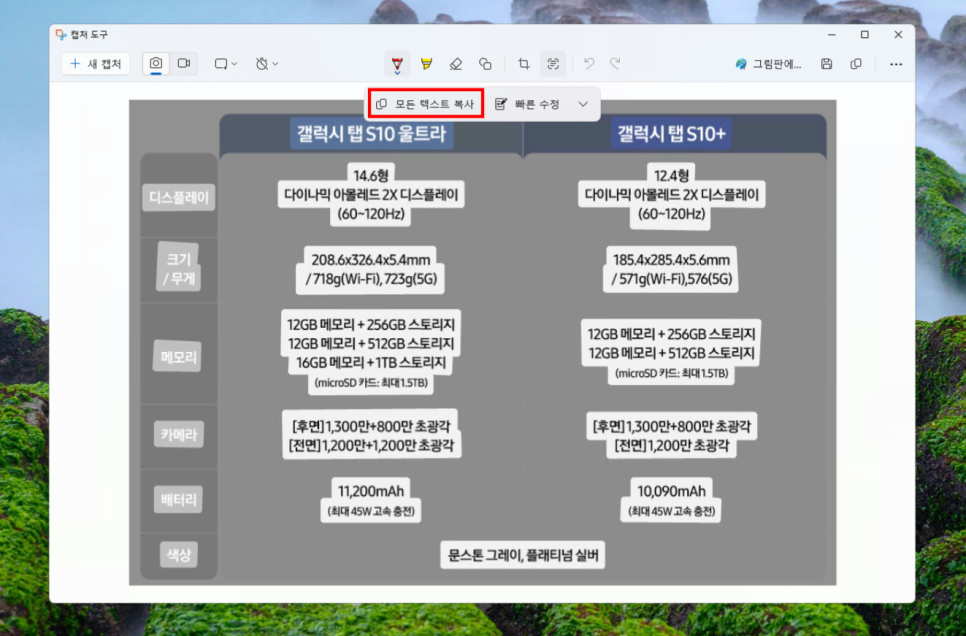Screen dimensions: 966x636
Task: Minimize the 캡처 도구 window
Action: click(x=832, y=35)
